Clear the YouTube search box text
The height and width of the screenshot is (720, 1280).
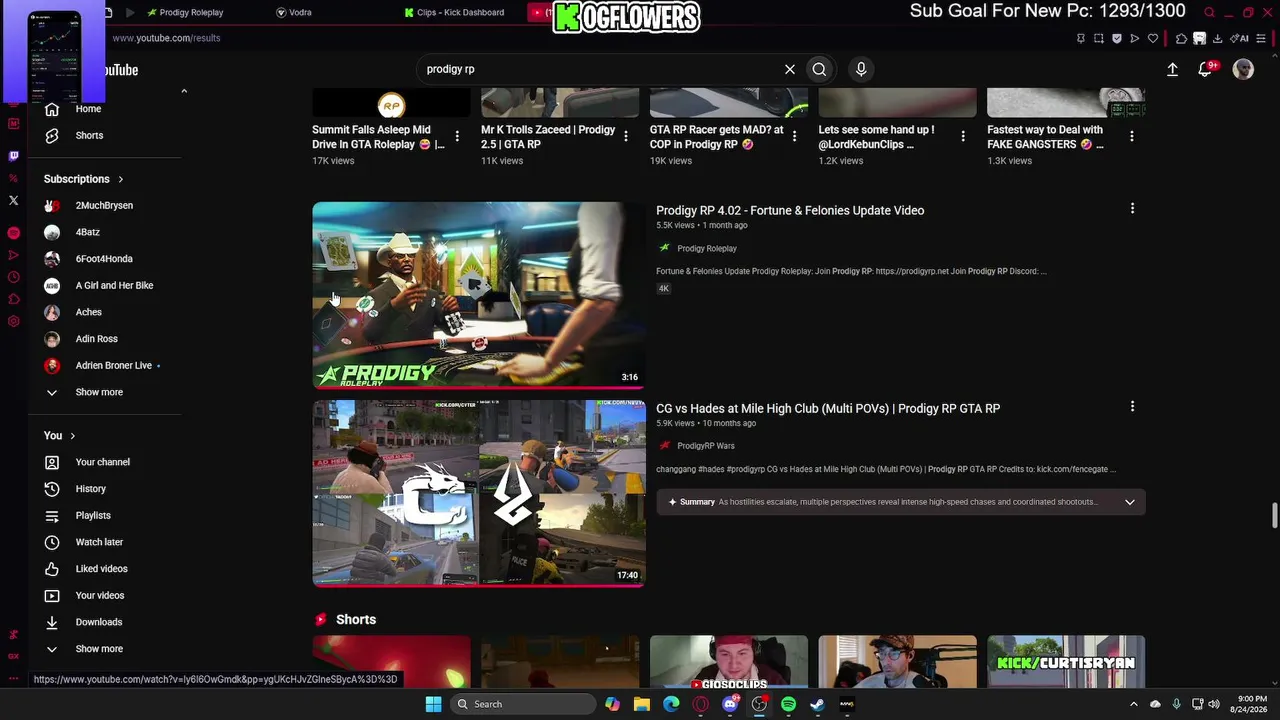pyautogui.click(x=790, y=69)
